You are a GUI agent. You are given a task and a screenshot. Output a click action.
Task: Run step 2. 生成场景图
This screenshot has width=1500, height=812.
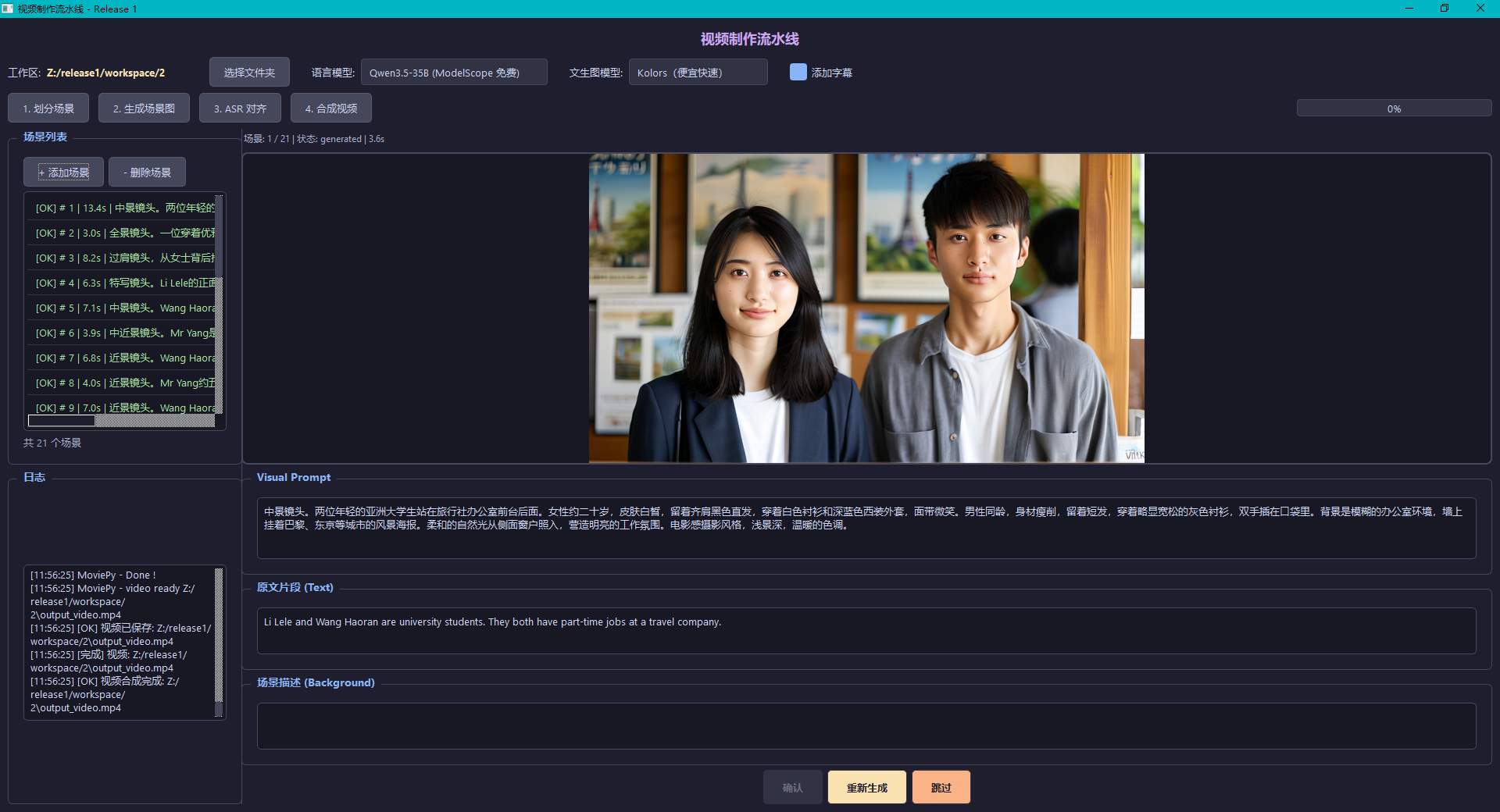pyautogui.click(x=144, y=109)
